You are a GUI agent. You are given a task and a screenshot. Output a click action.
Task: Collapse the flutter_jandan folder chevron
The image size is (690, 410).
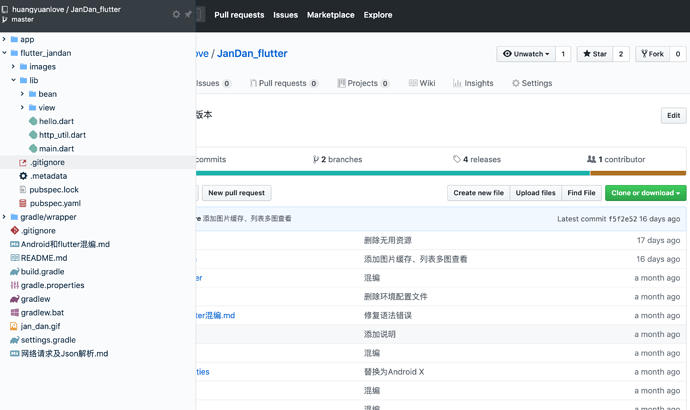[4, 53]
